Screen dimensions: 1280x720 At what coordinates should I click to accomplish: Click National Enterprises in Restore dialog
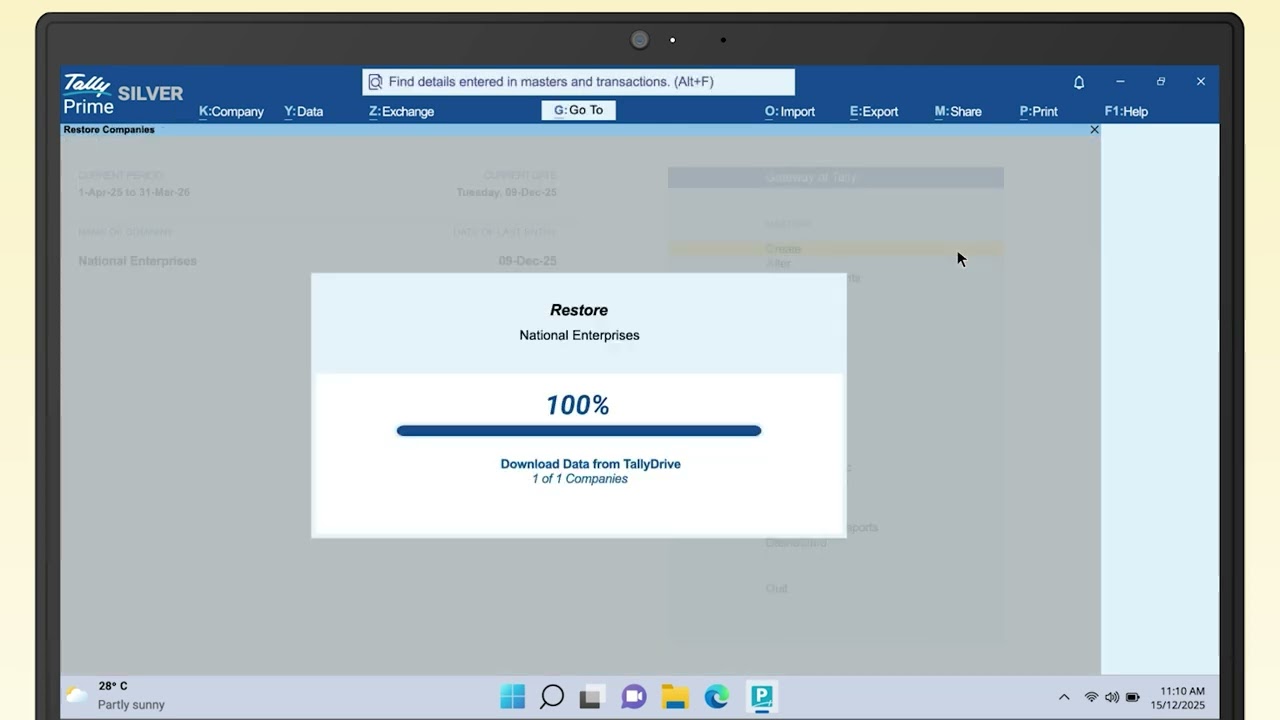pyautogui.click(x=579, y=335)
